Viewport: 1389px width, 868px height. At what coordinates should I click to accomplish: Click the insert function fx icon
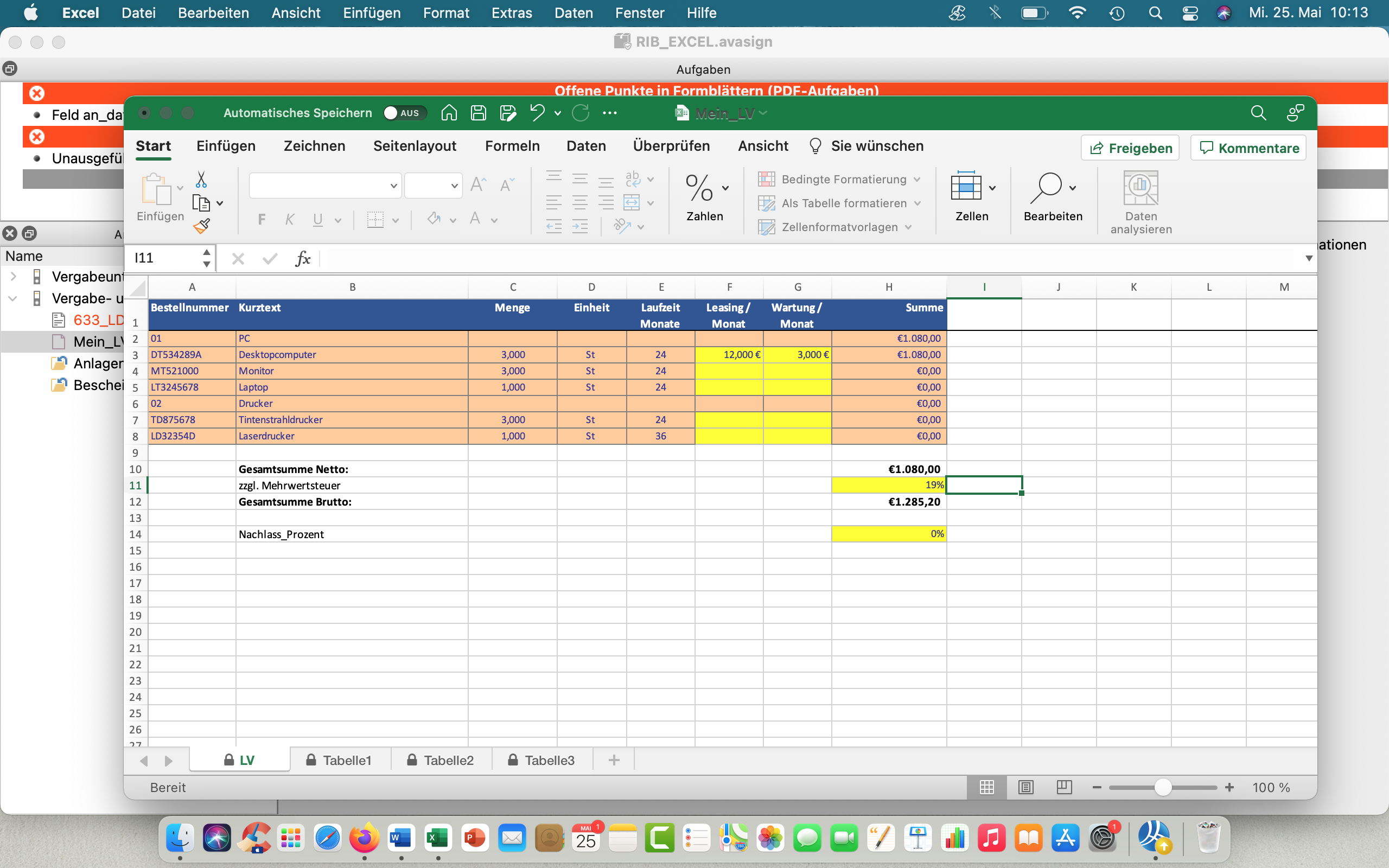(x=302, y=259)
